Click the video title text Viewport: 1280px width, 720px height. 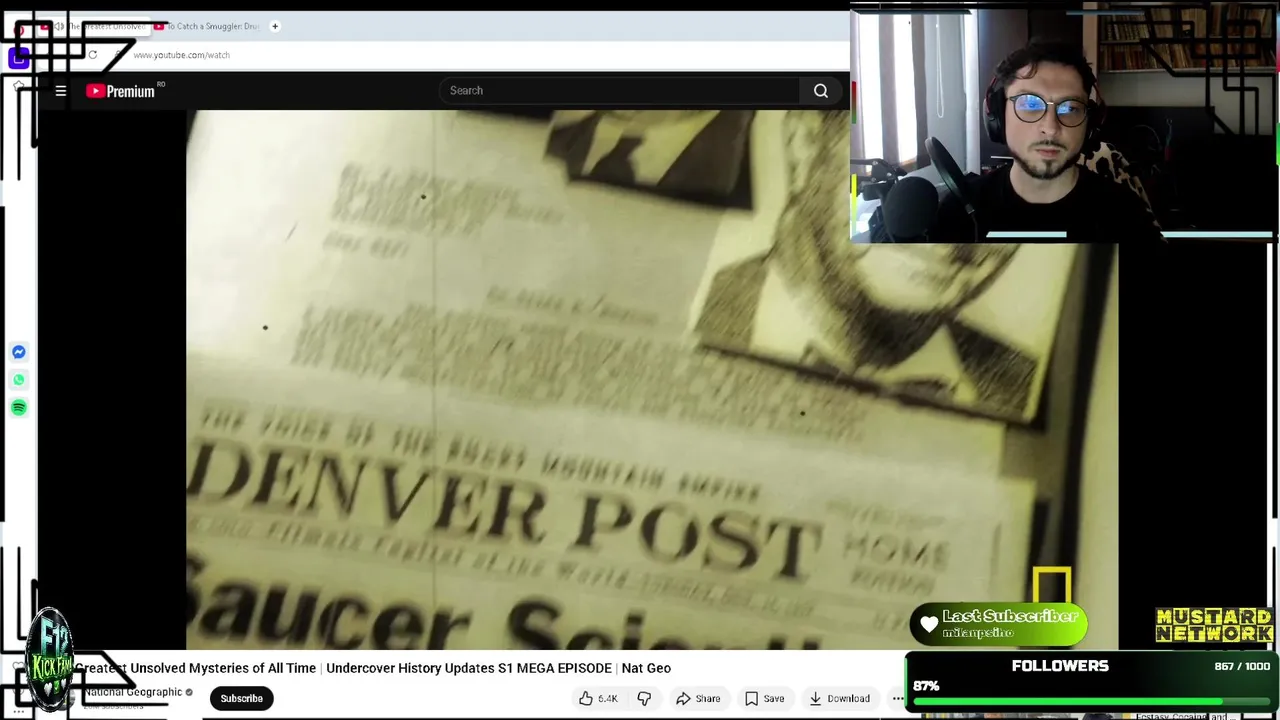372,668
